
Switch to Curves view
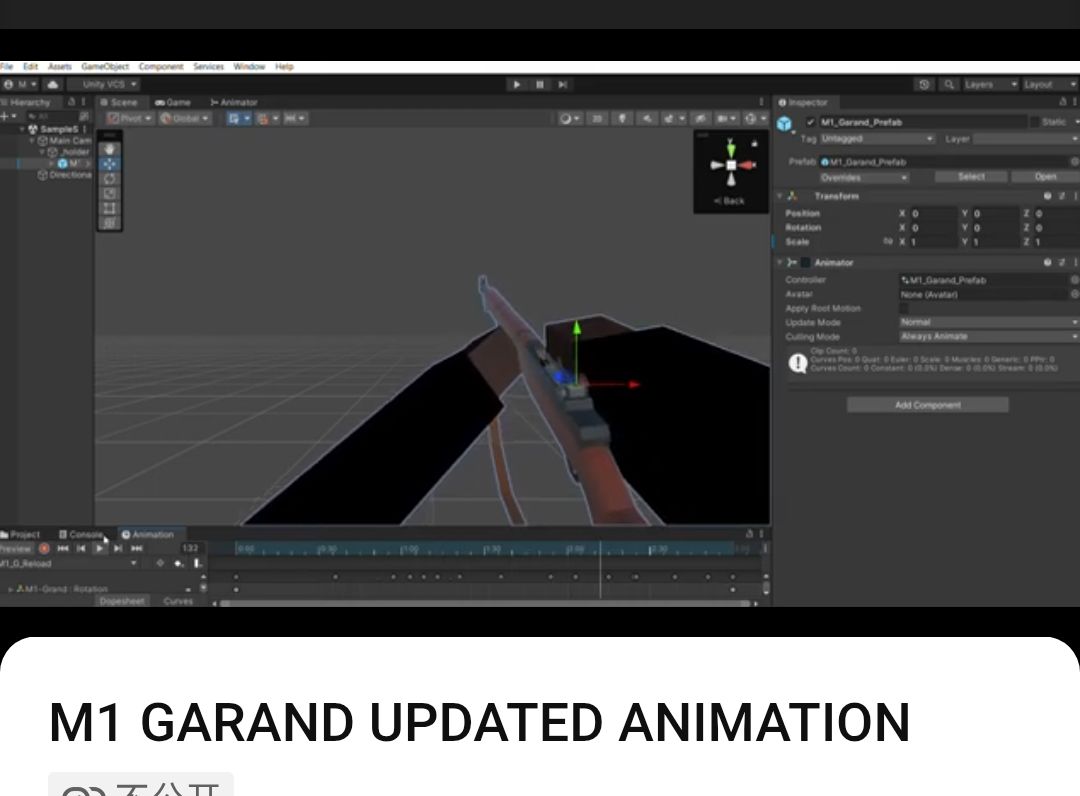[178, 601]
